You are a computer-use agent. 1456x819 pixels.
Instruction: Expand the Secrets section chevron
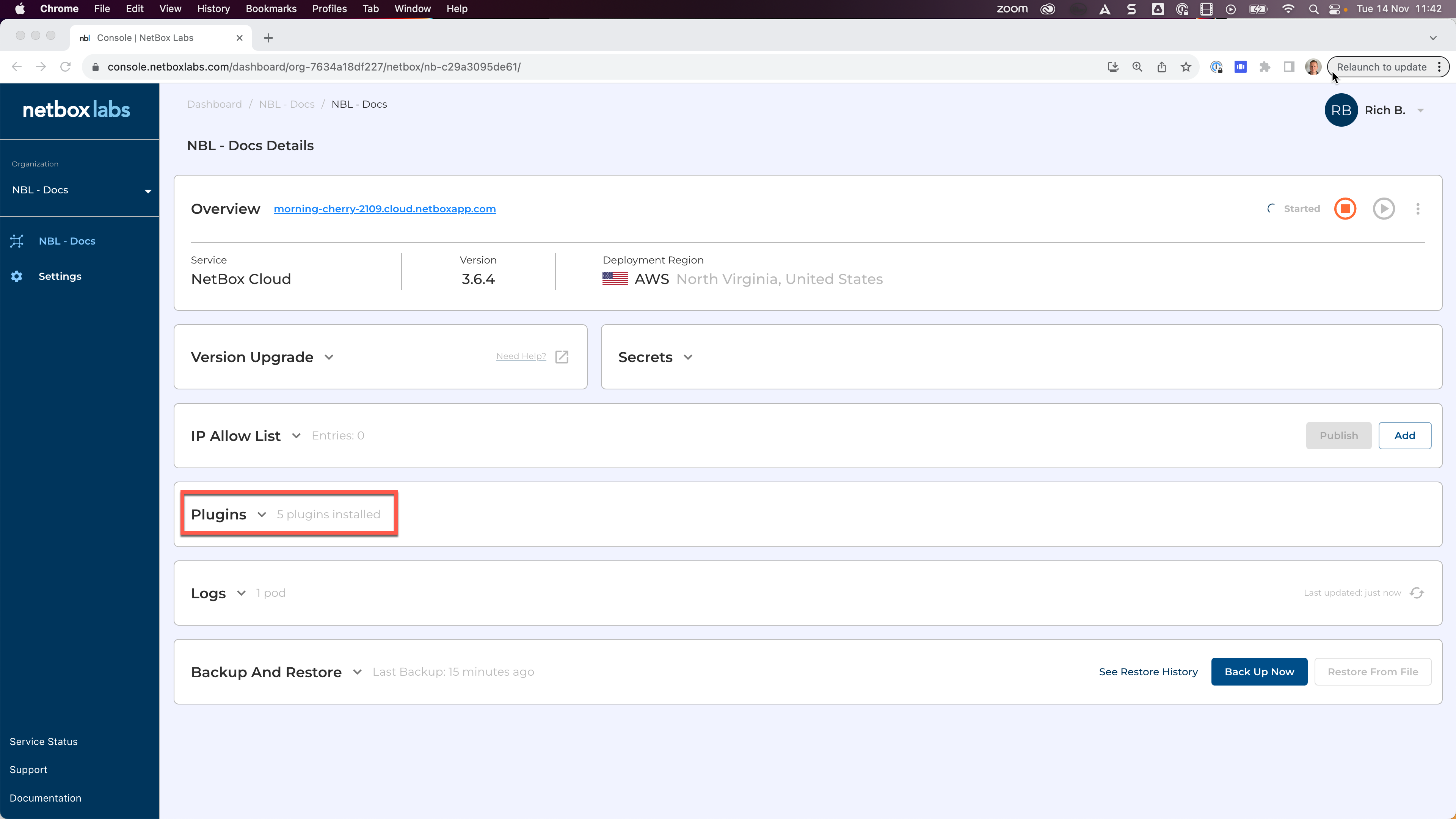coord(688,357)
